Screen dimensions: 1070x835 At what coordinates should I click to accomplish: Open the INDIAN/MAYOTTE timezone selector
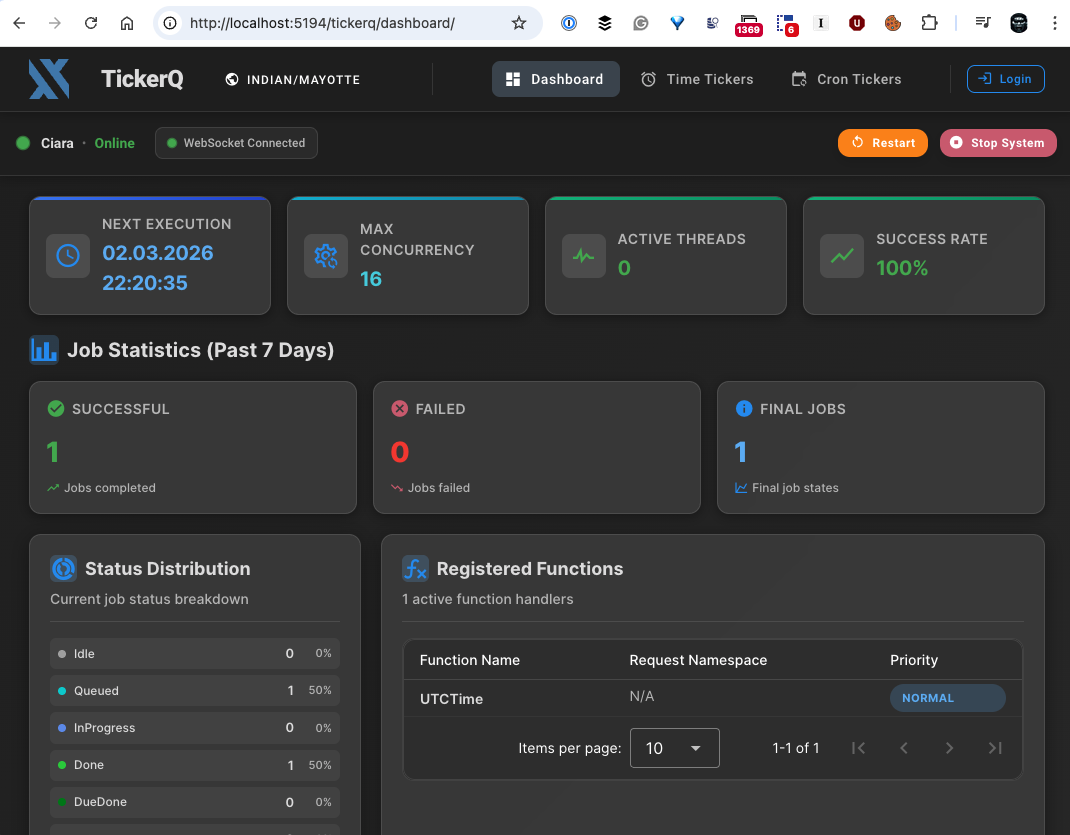[292, 79]
